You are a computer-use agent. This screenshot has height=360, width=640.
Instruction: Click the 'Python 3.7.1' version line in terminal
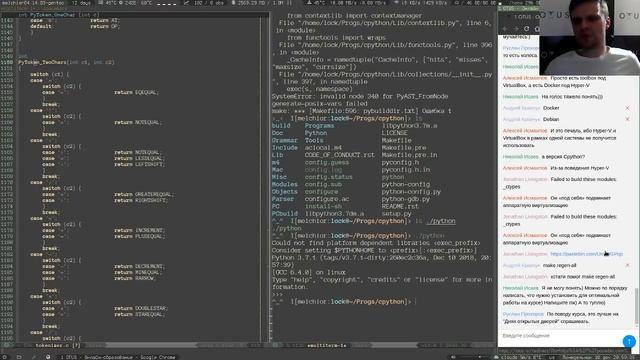(x=382, y=261)
